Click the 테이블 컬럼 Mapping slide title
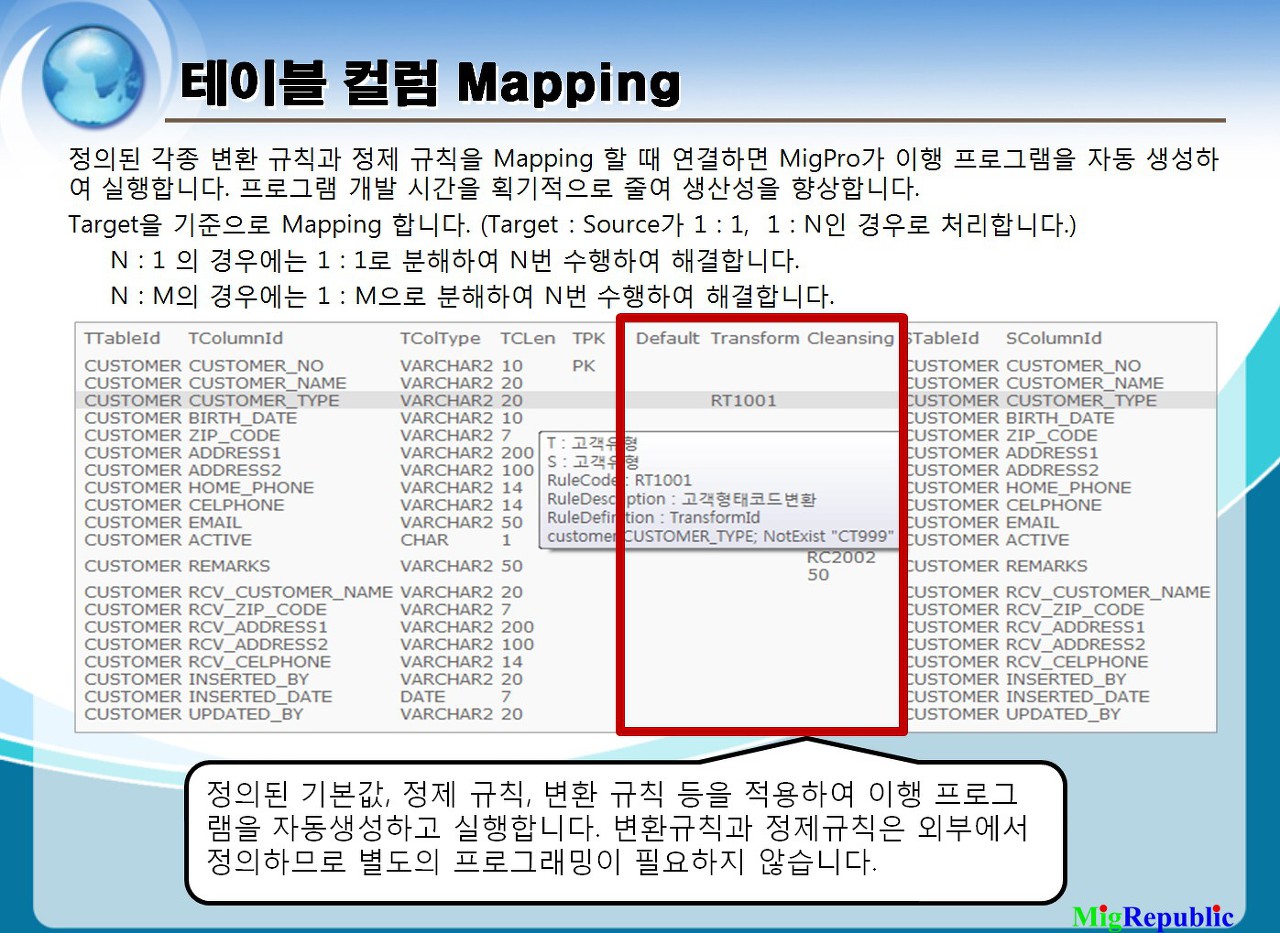This screenshot has height=933, width=1280. (x=431, y=83)
